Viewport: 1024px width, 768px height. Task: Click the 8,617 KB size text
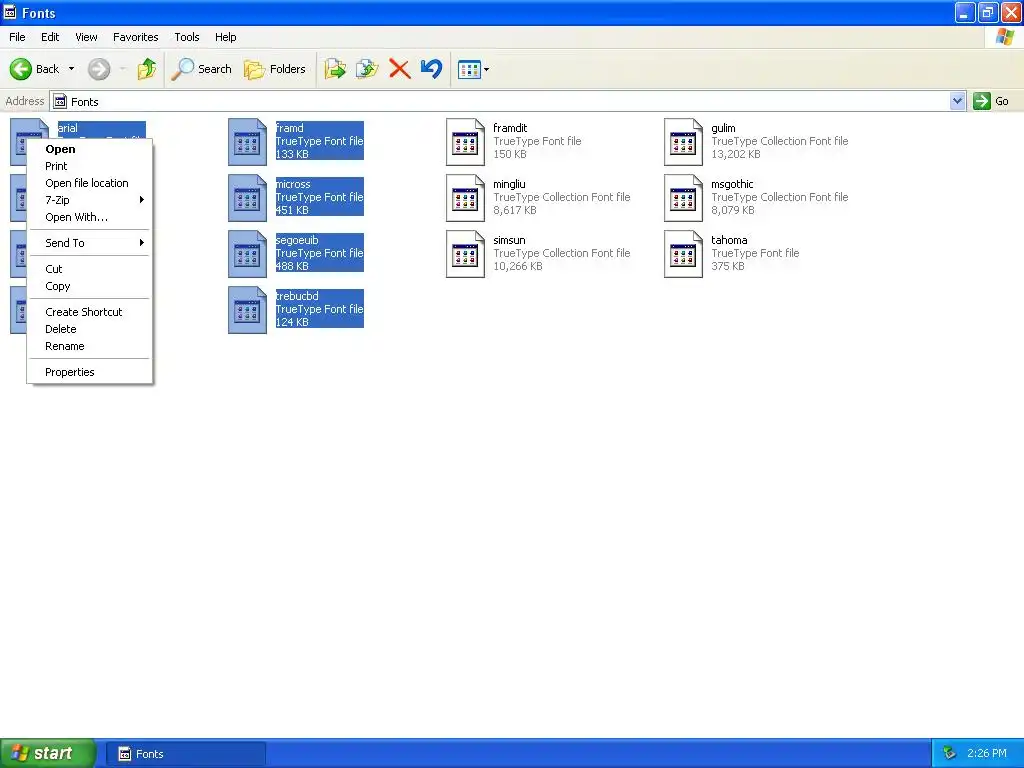tap(515, 210)
